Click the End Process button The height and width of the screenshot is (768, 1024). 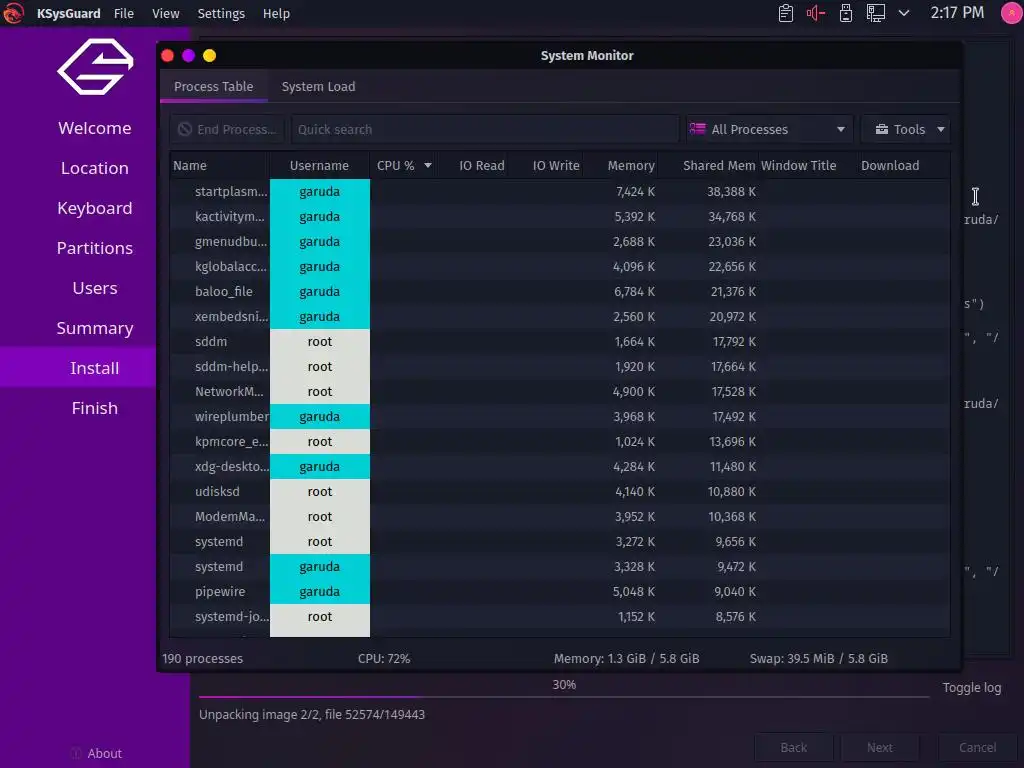pos(227,129)
